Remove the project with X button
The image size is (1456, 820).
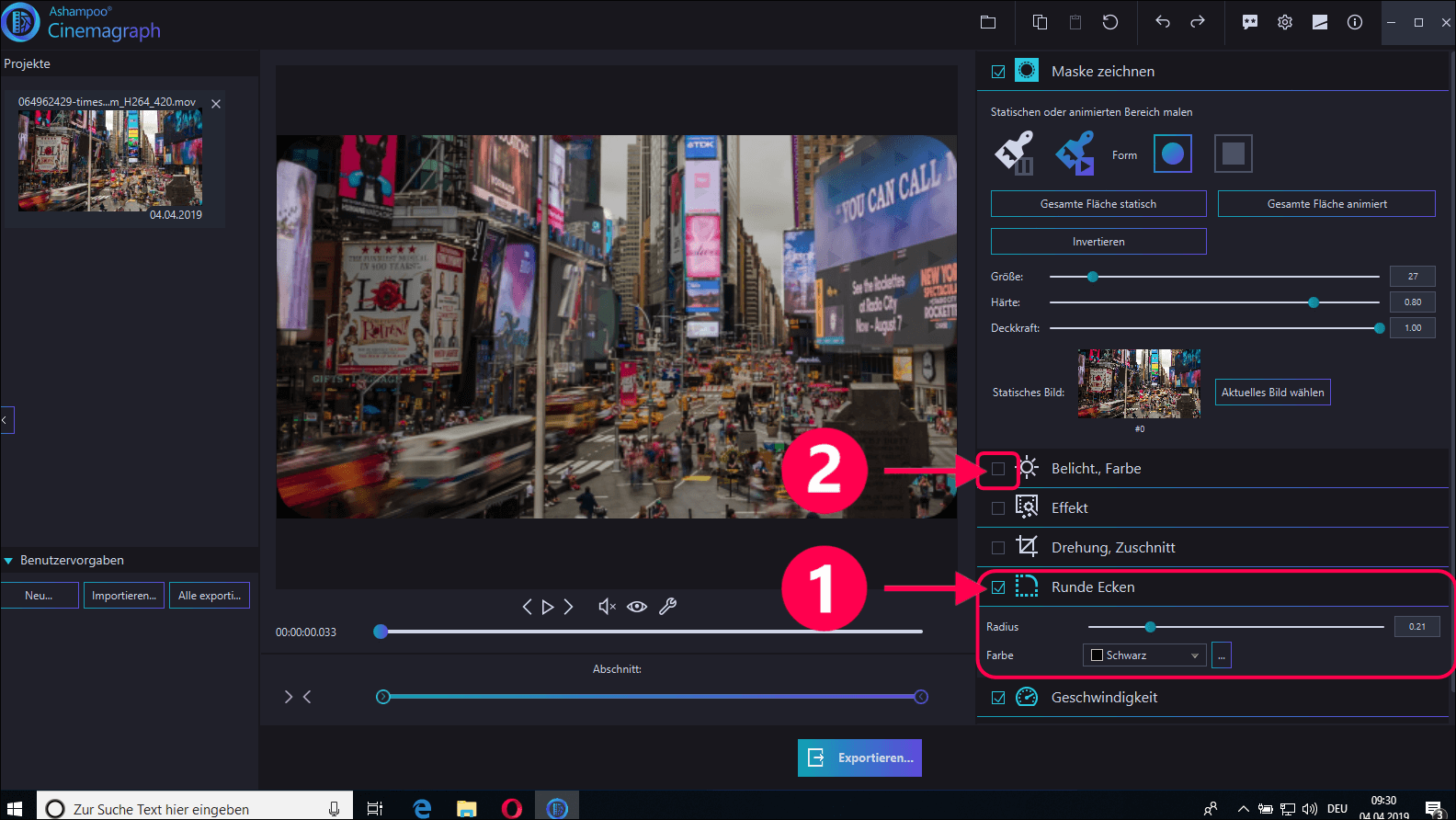point(216,104)
